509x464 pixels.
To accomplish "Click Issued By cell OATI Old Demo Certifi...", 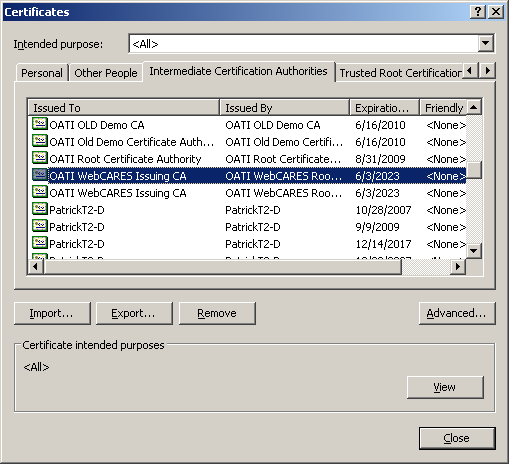I will [284, 142].
